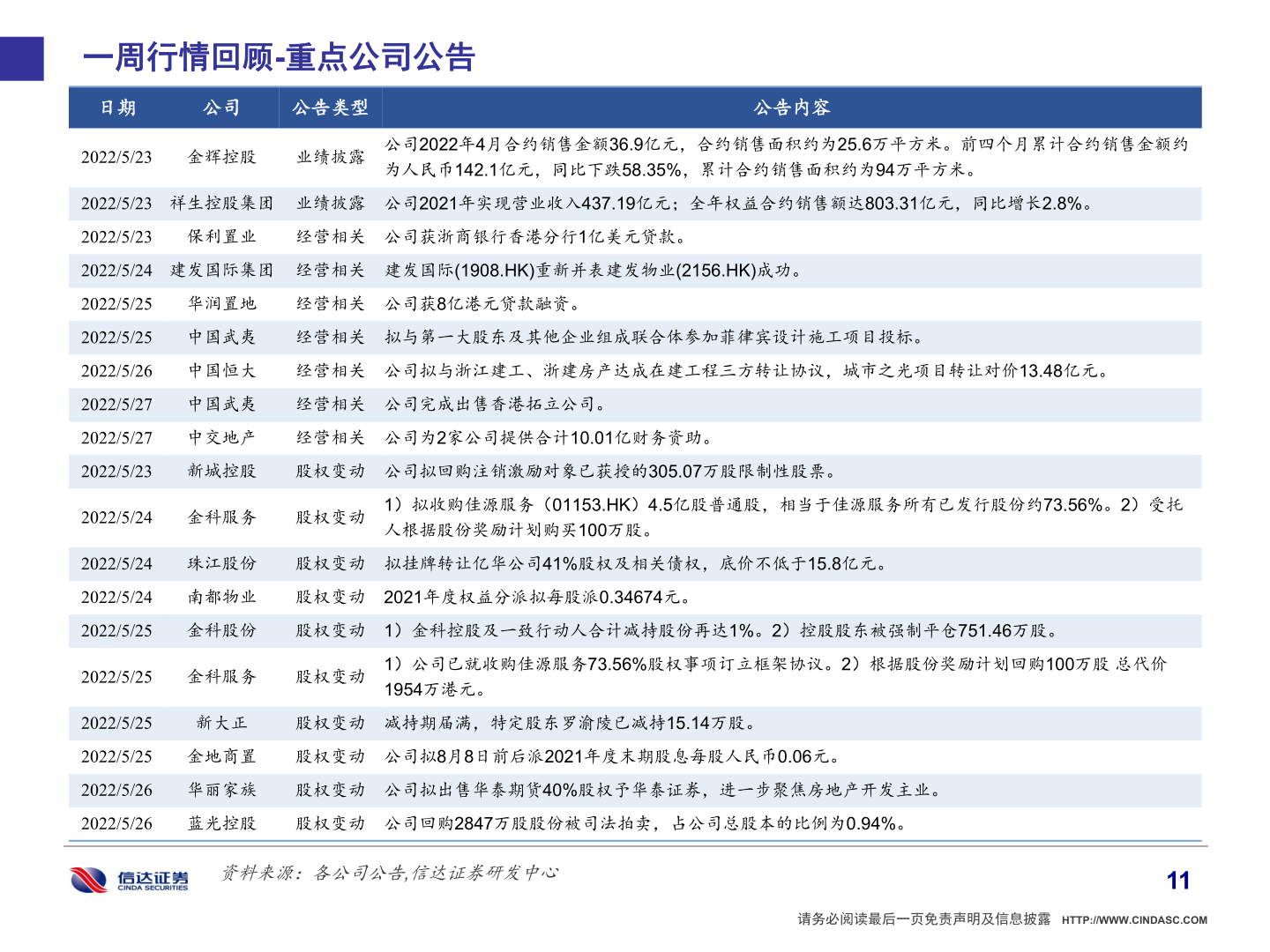The image size is (1270, 952).
Task: Click company cell 祥生控股集团
Action: pos(221,204)
